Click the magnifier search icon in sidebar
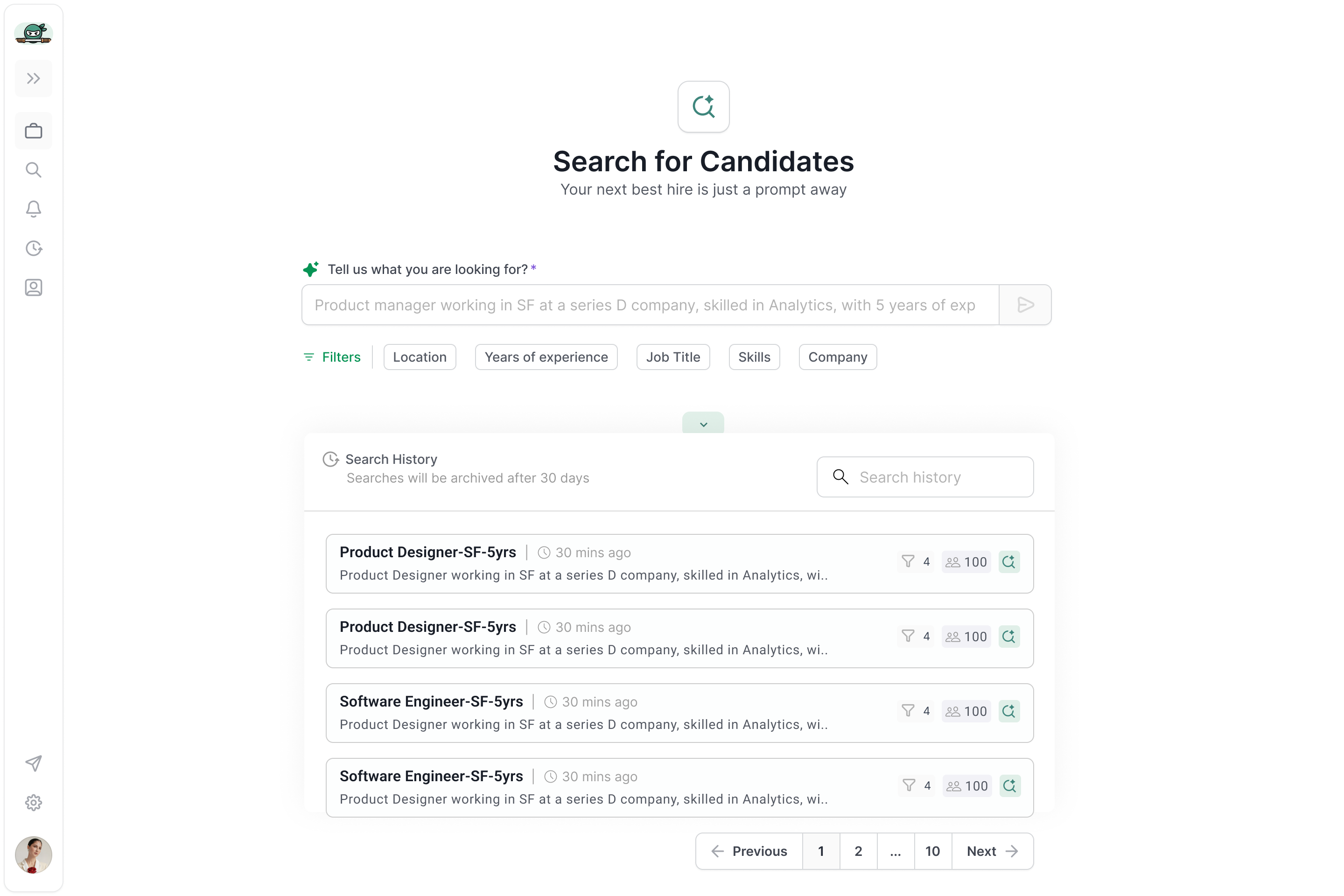The width and height of the screenshot is (1344, 896). [33, 170]
